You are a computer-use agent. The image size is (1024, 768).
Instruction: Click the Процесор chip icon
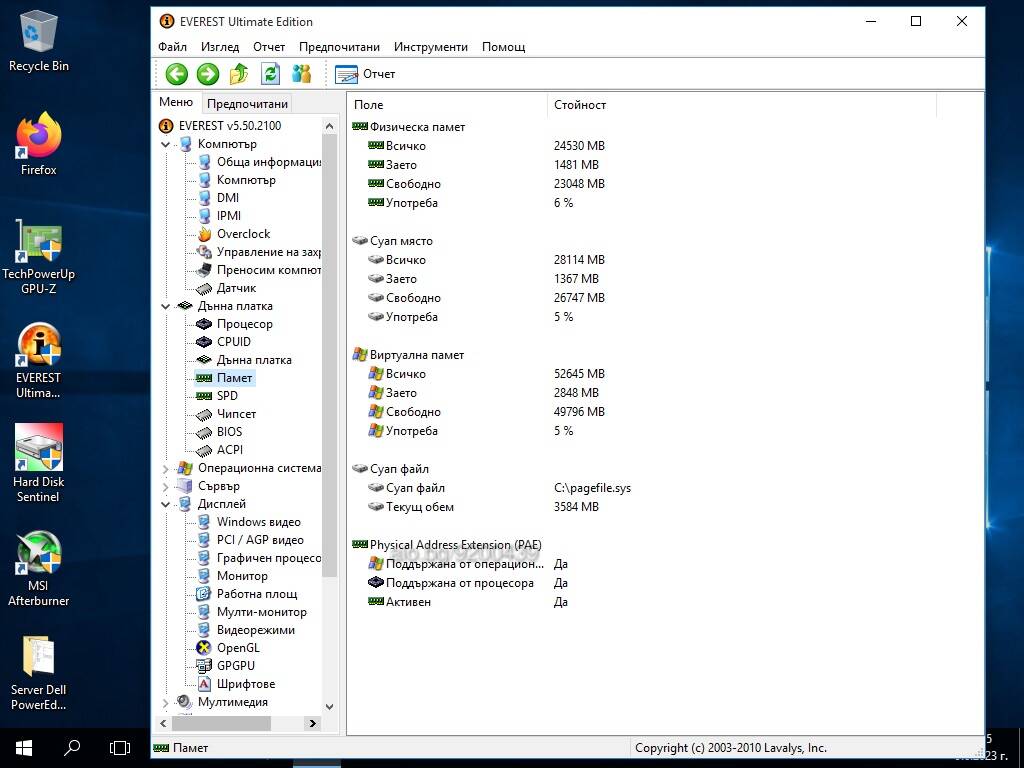pos(204,324)
